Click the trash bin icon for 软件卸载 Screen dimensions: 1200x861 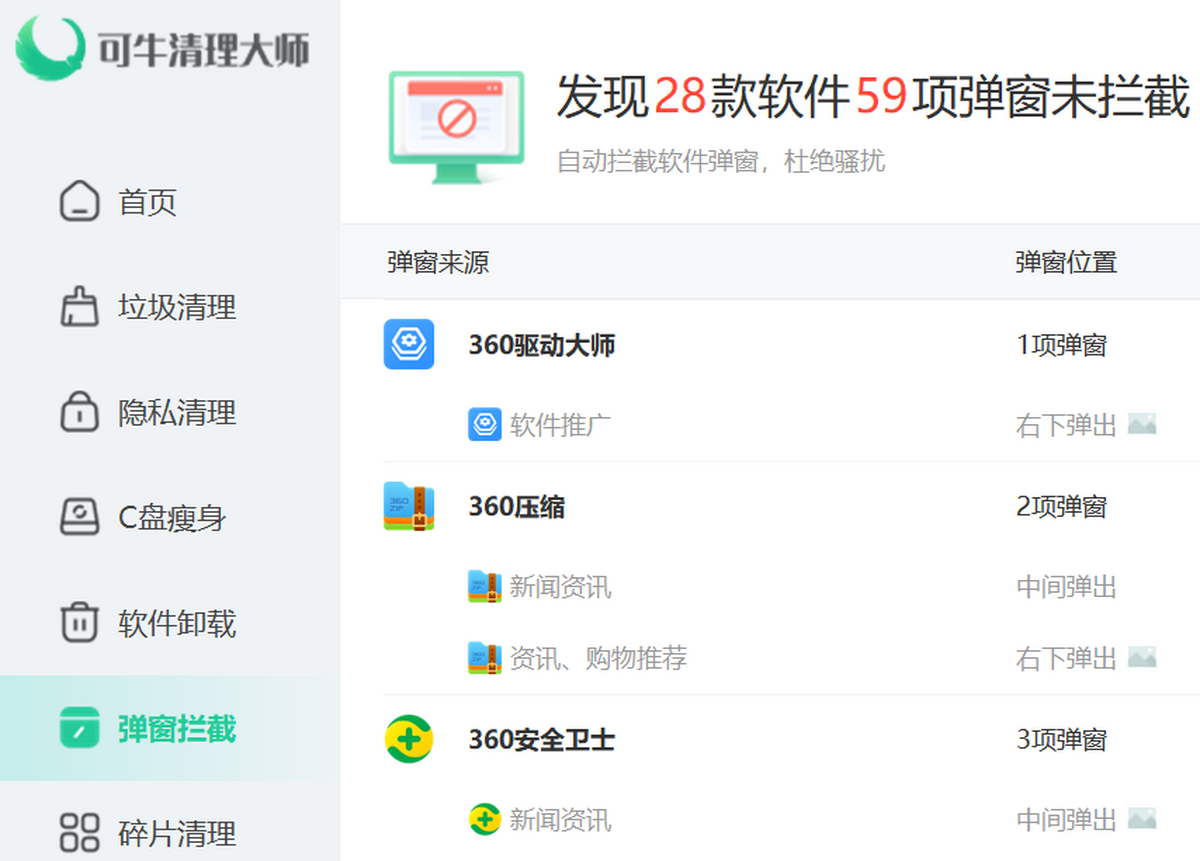(x=80, y=624)
